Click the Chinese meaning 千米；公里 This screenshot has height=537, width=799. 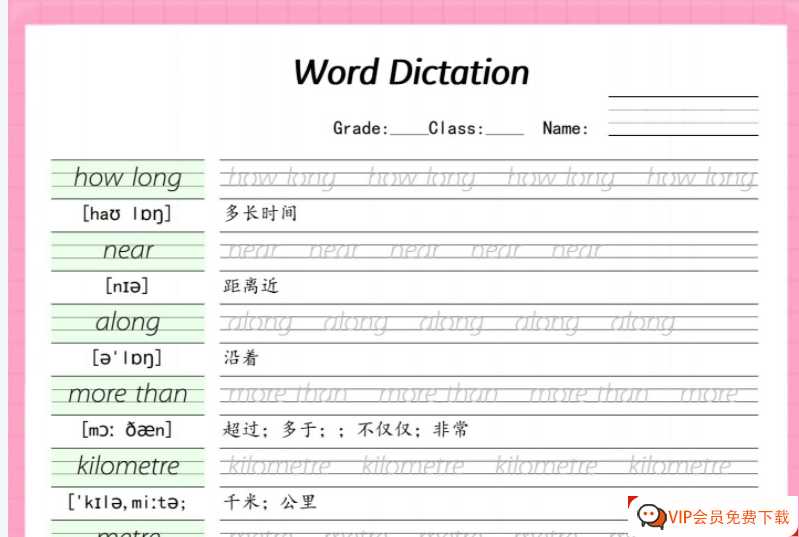(x=269, y=502)
